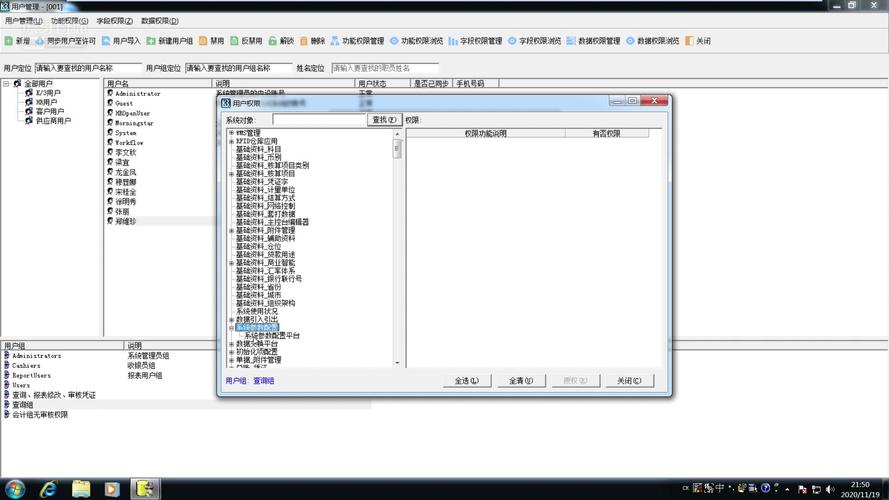Click the 全清(U) button
The height and width of the screenshot is (500, 889).
tap(520, 380)
